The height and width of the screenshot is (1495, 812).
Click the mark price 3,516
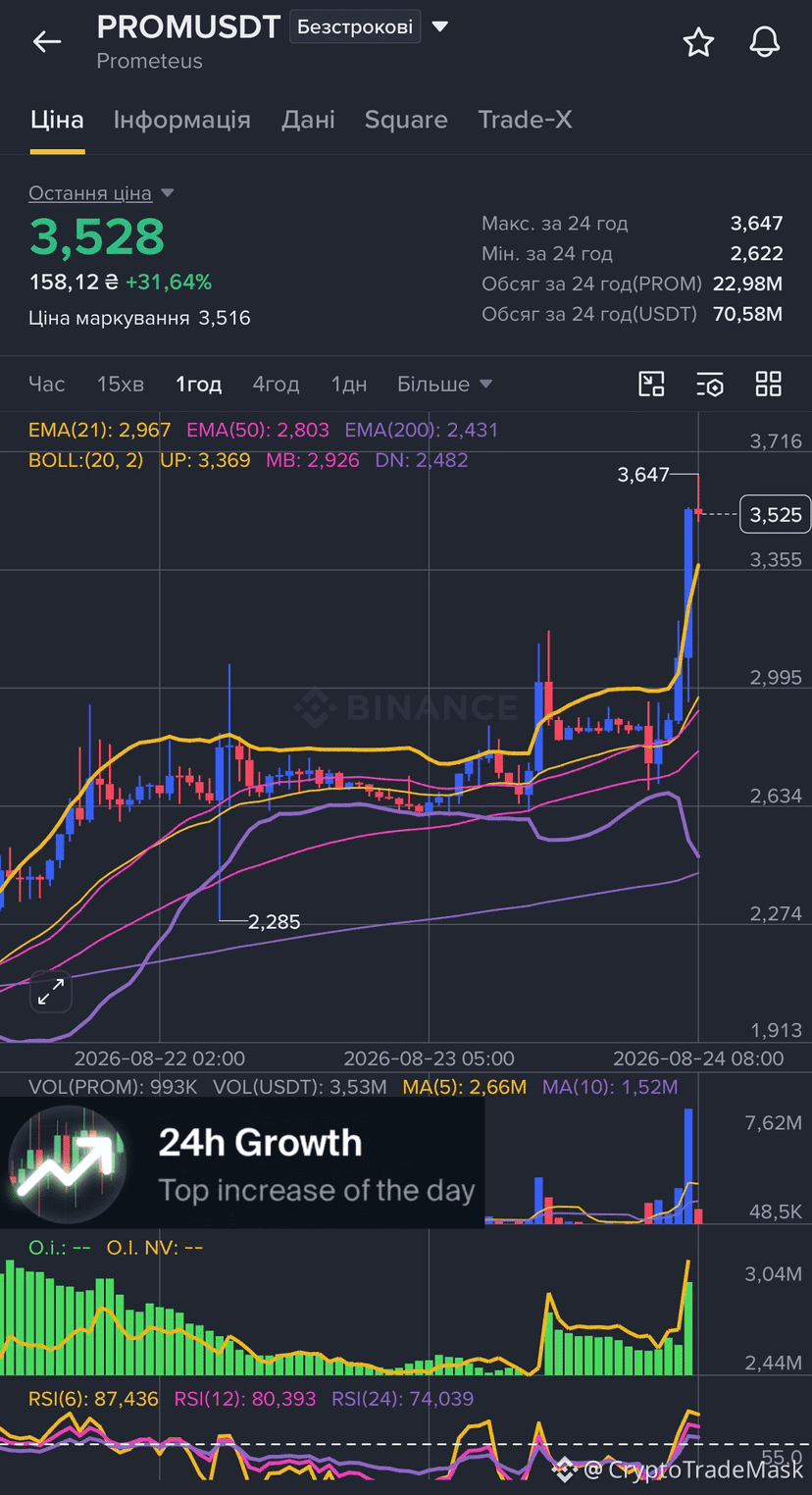(x=225, y=318)
